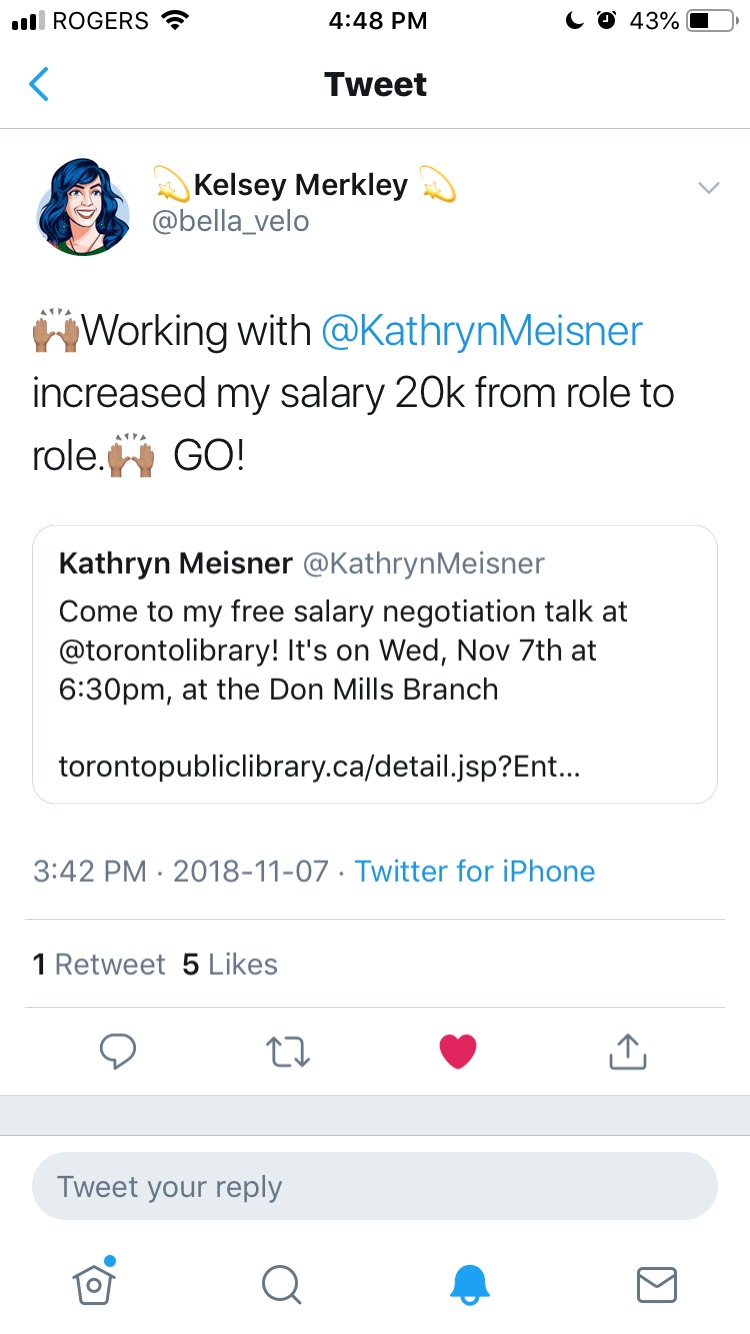View the 1 Retweet list
750x1334 pixels.
click(x=98, y=964)
